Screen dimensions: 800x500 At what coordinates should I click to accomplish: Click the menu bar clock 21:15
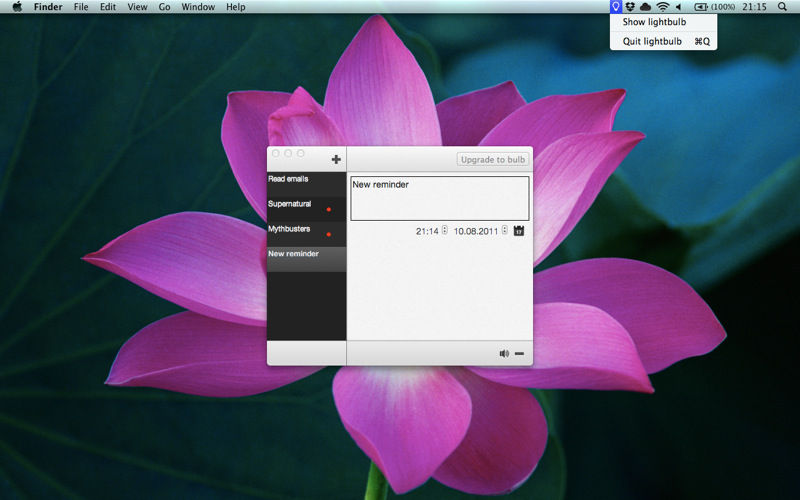coord(754,7)
